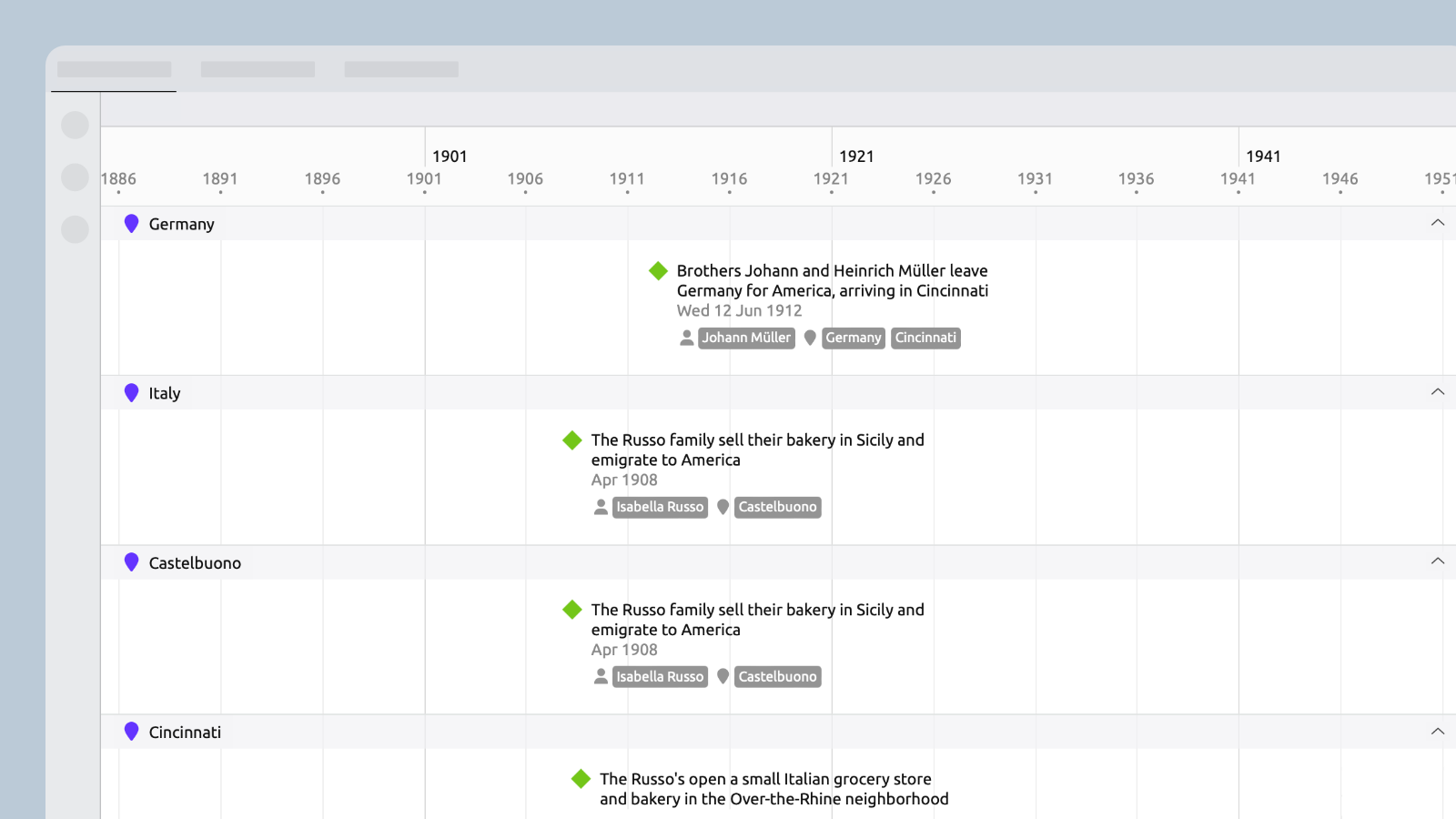Click location icon beside Castelbuono tag in Castelbuono group
The width and height of the screenshot is (1456, 819).
click(x=723, y=676)
